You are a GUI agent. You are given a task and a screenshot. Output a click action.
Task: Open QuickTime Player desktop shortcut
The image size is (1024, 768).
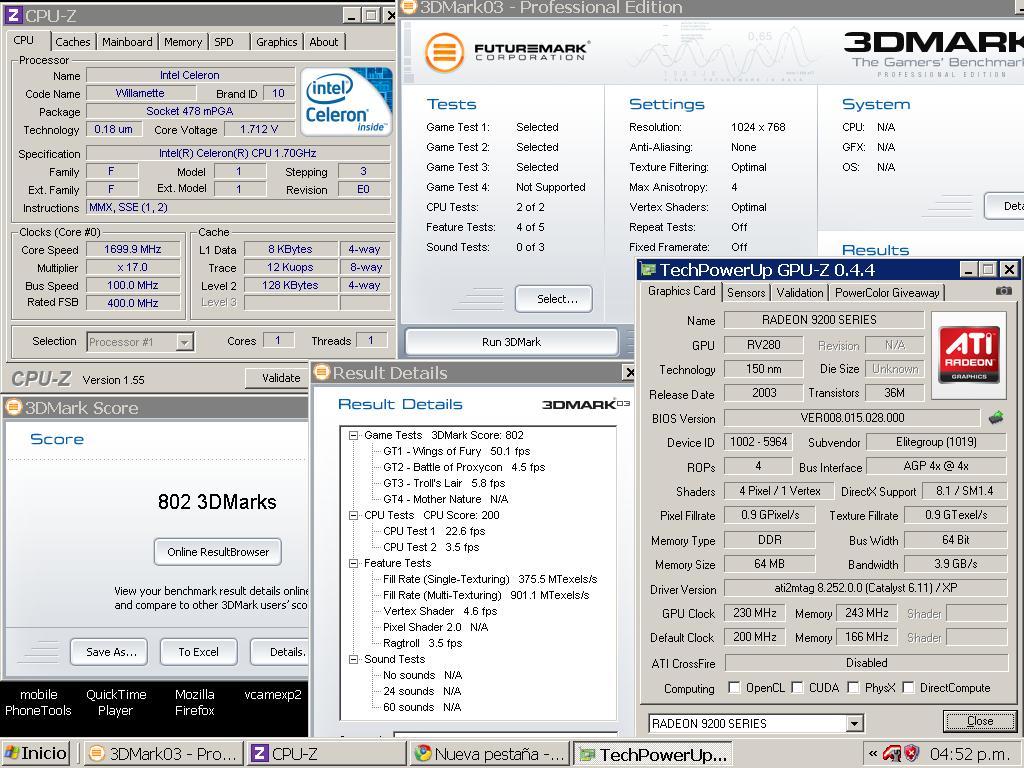(x=116, y=703)
